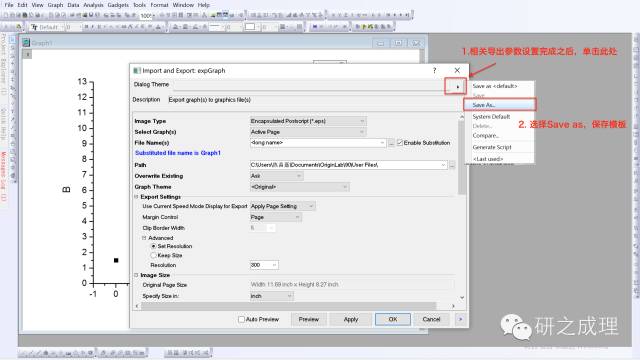Click the Preview button
This screenshot has height=360, width=640.
click(309, 319)
